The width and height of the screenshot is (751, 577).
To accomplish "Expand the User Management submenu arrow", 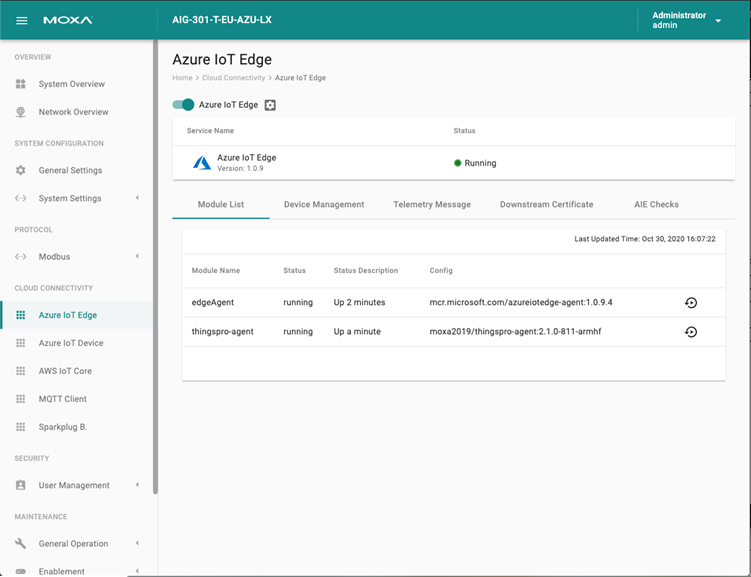I will coord(137,485).
